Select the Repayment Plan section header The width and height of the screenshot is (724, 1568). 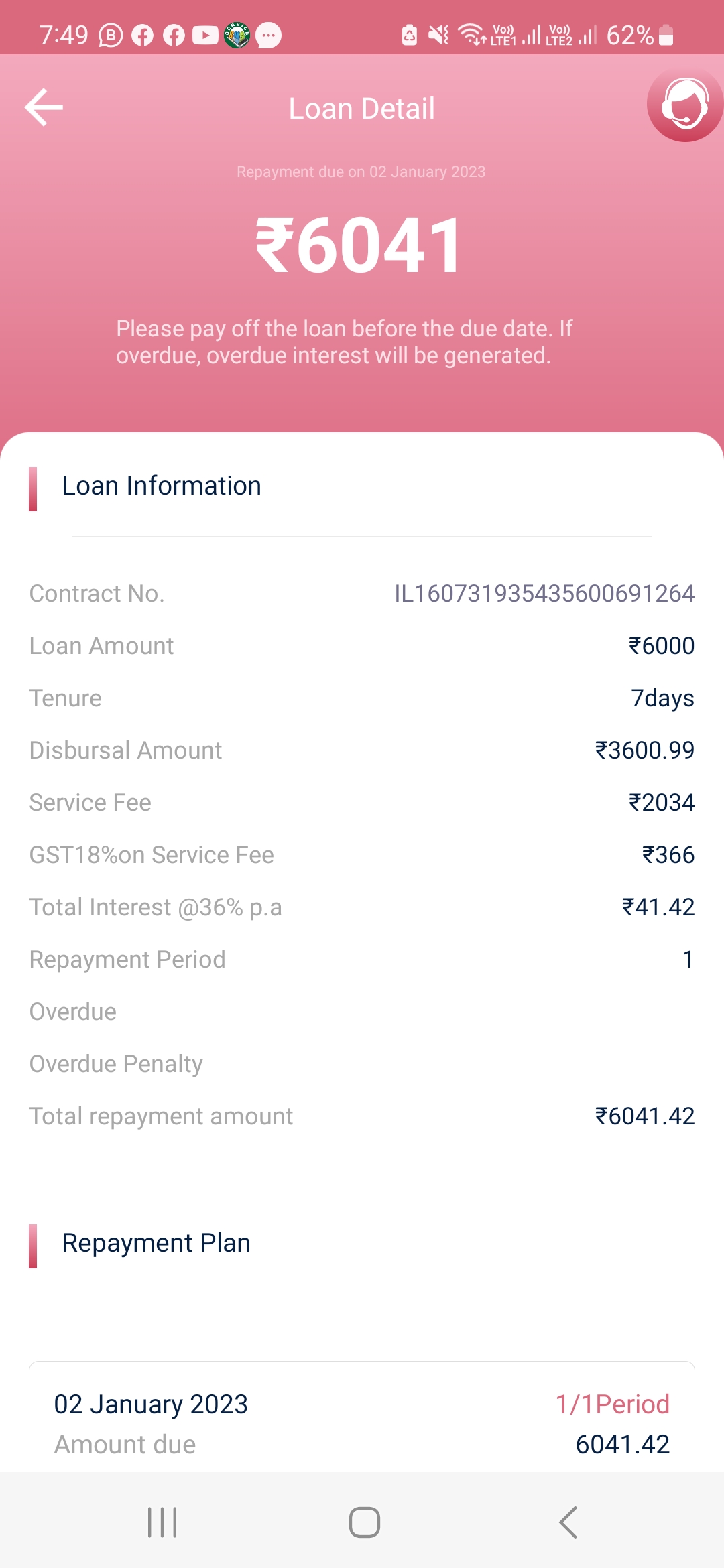(156, 1243)
